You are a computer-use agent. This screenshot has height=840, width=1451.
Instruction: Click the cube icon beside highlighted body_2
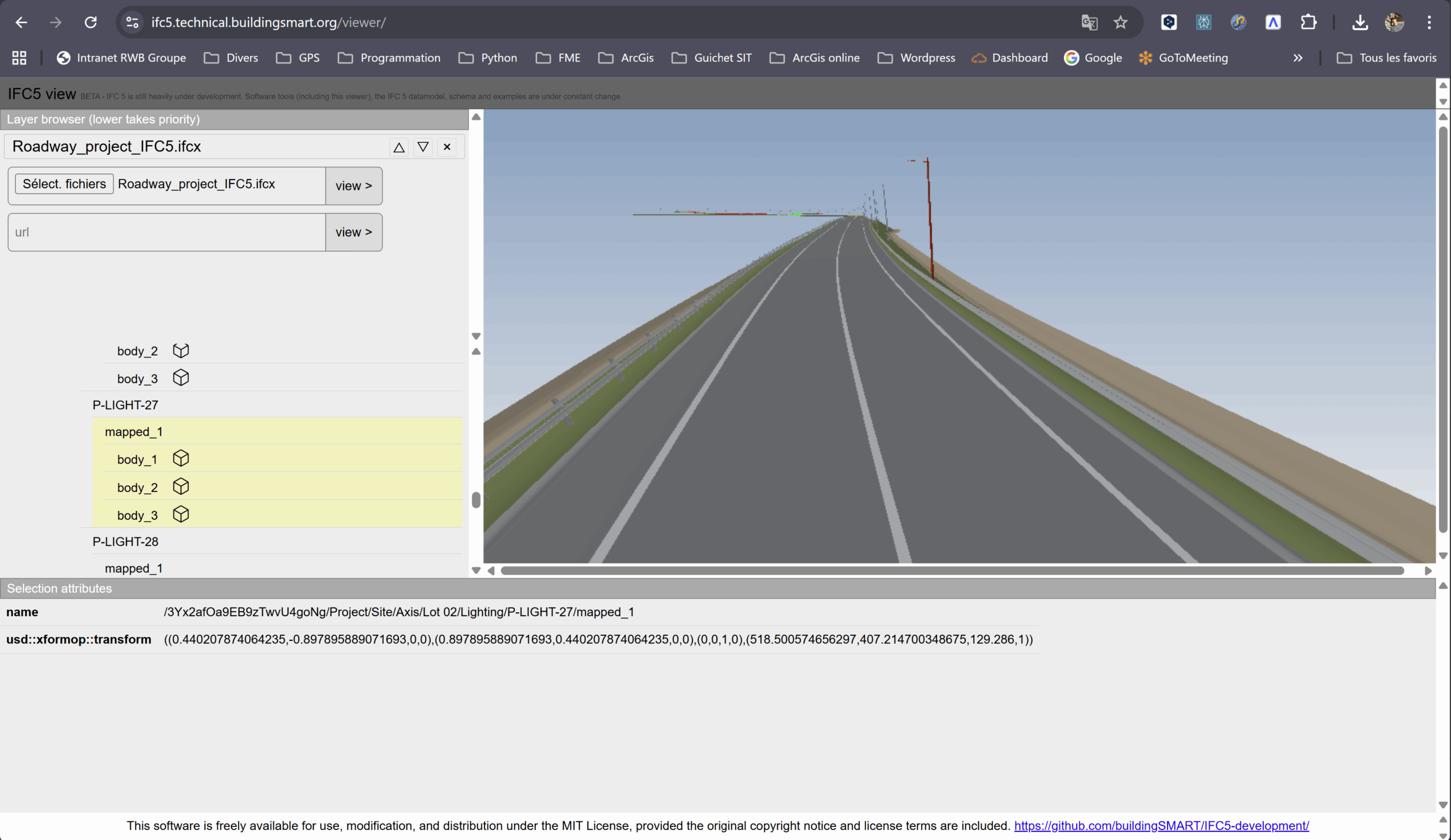coord(181,486)
